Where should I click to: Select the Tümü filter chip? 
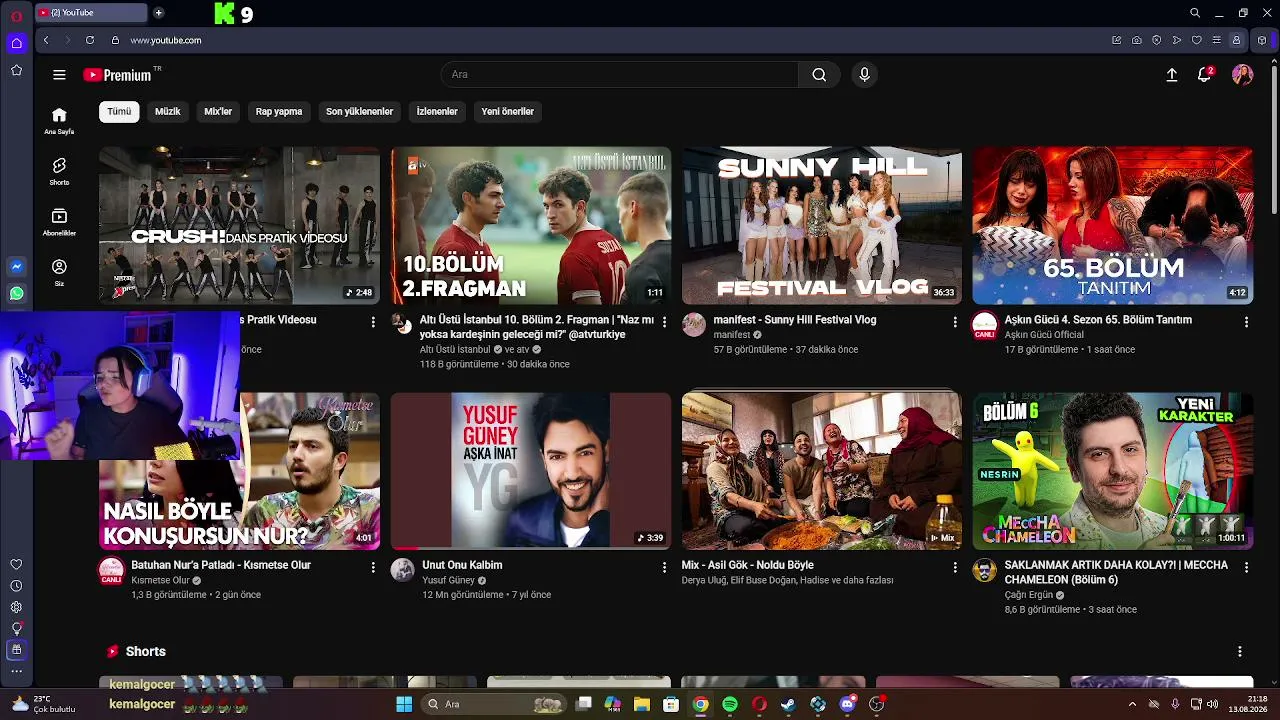[x=119, y=111]
